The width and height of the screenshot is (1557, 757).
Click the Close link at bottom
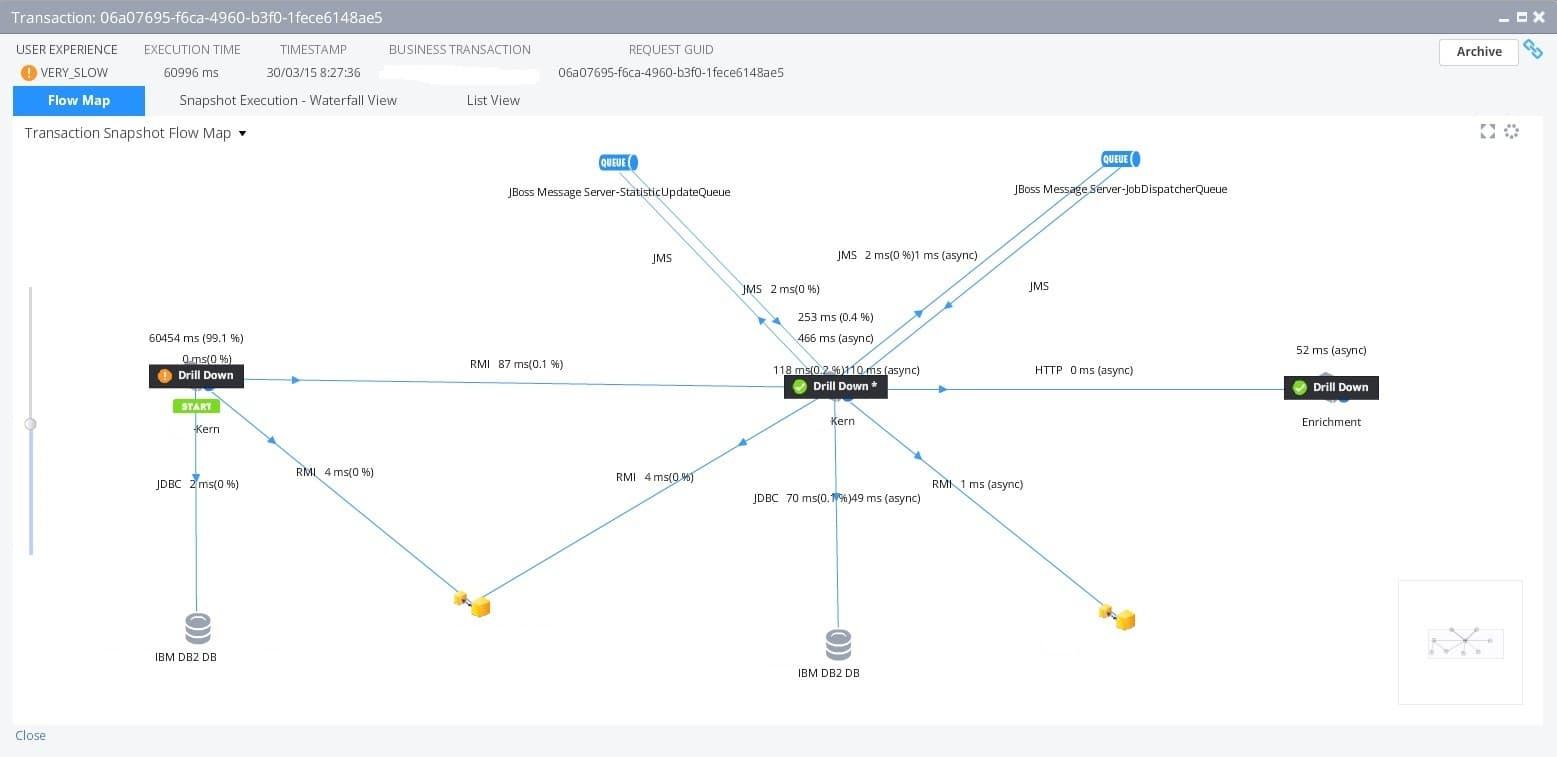point(30,735)
